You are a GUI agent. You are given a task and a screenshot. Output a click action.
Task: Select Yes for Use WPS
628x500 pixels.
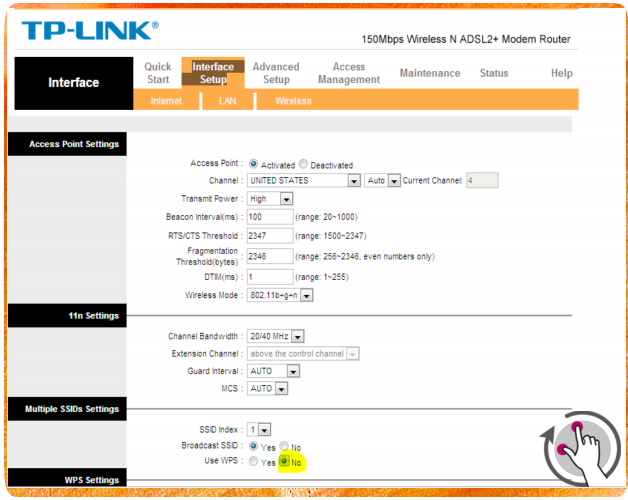253,461
